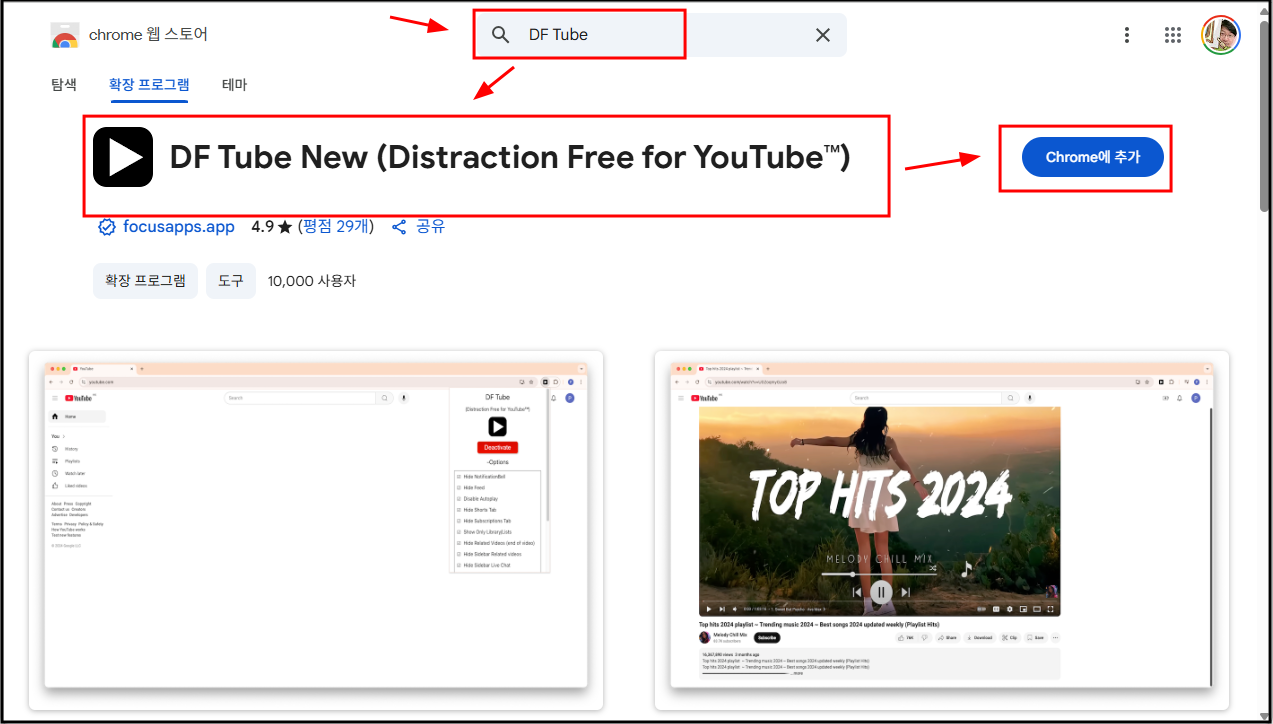Click the chrome 웹 스토어 title text

pyautogui.click(x=148, y=35)
